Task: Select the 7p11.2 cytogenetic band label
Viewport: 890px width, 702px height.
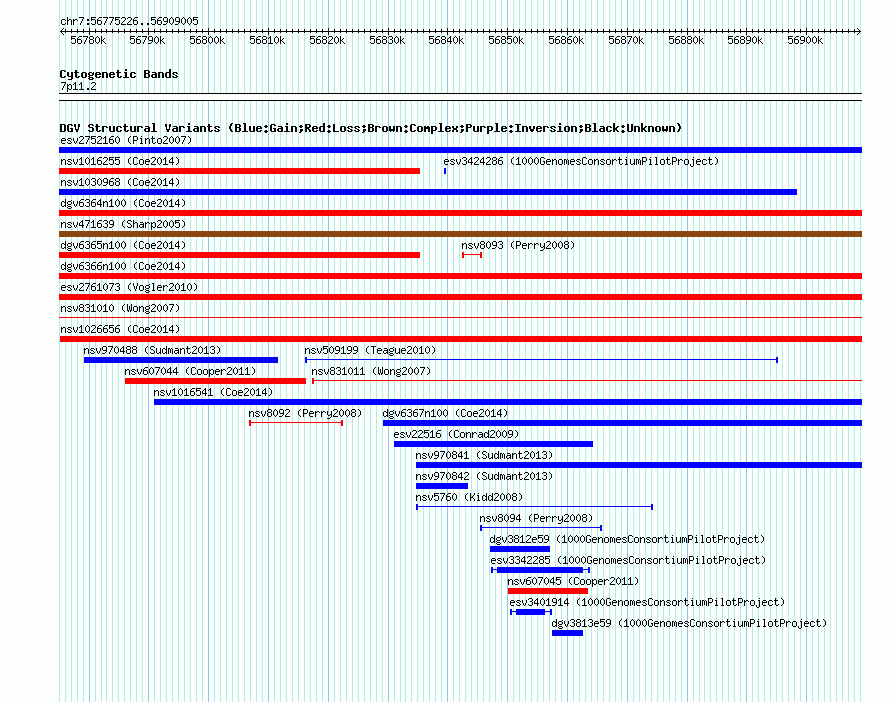Action: 78,86
